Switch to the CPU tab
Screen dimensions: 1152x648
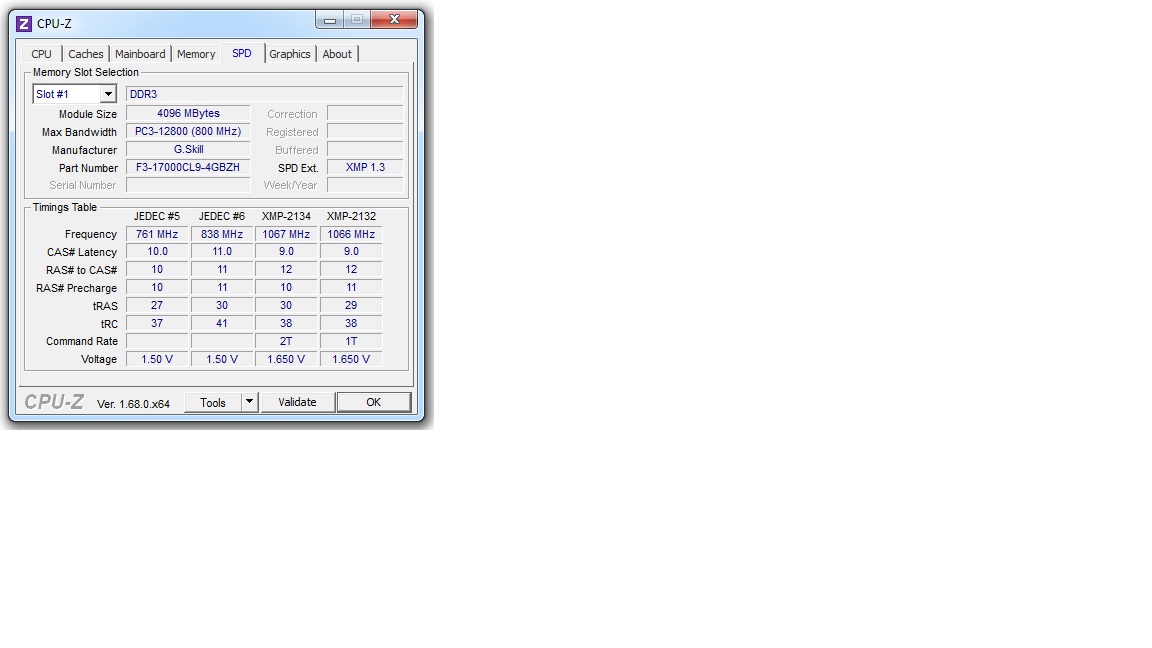[42, 54]
